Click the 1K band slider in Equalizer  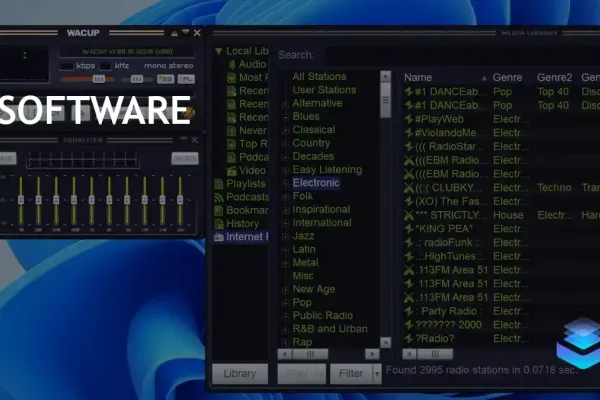pos(91,200)
